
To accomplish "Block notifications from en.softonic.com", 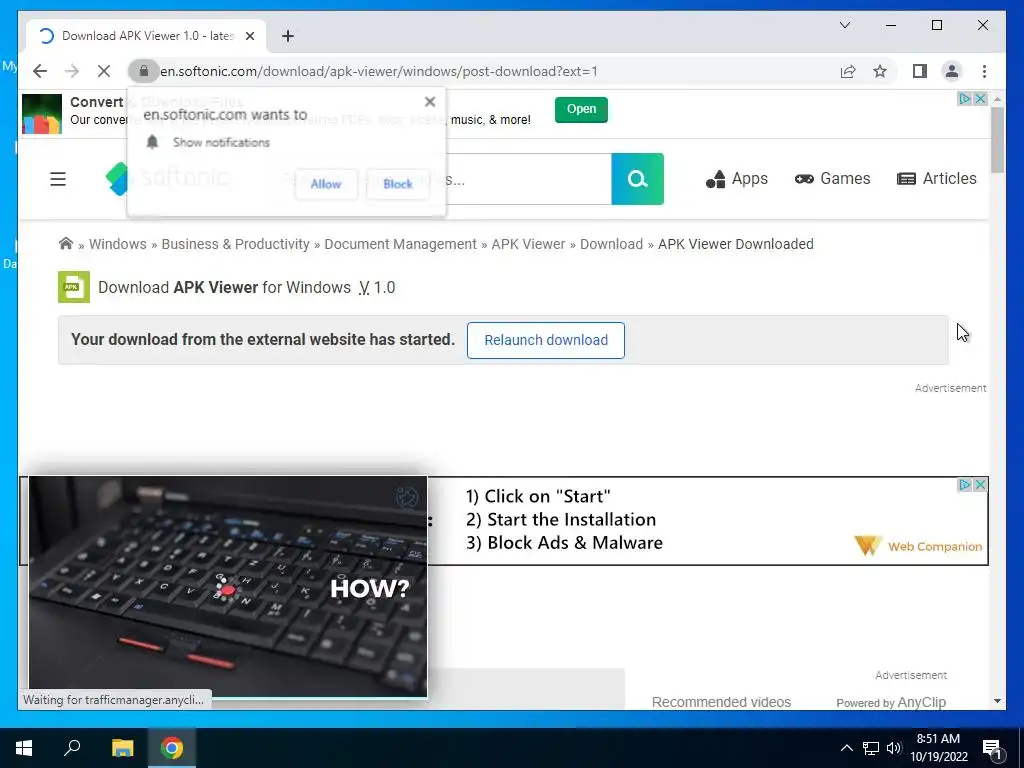I will [398, 184].
